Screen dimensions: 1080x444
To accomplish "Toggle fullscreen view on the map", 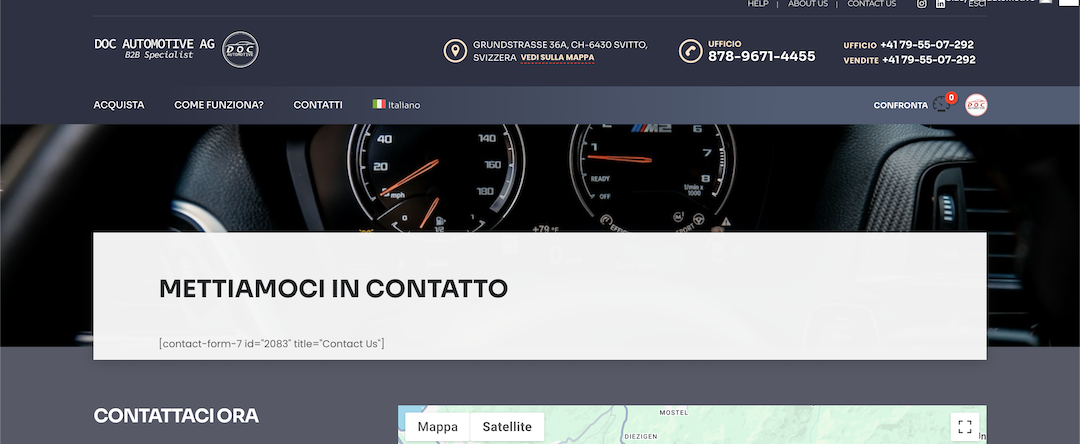I will [x=965, y=426].
